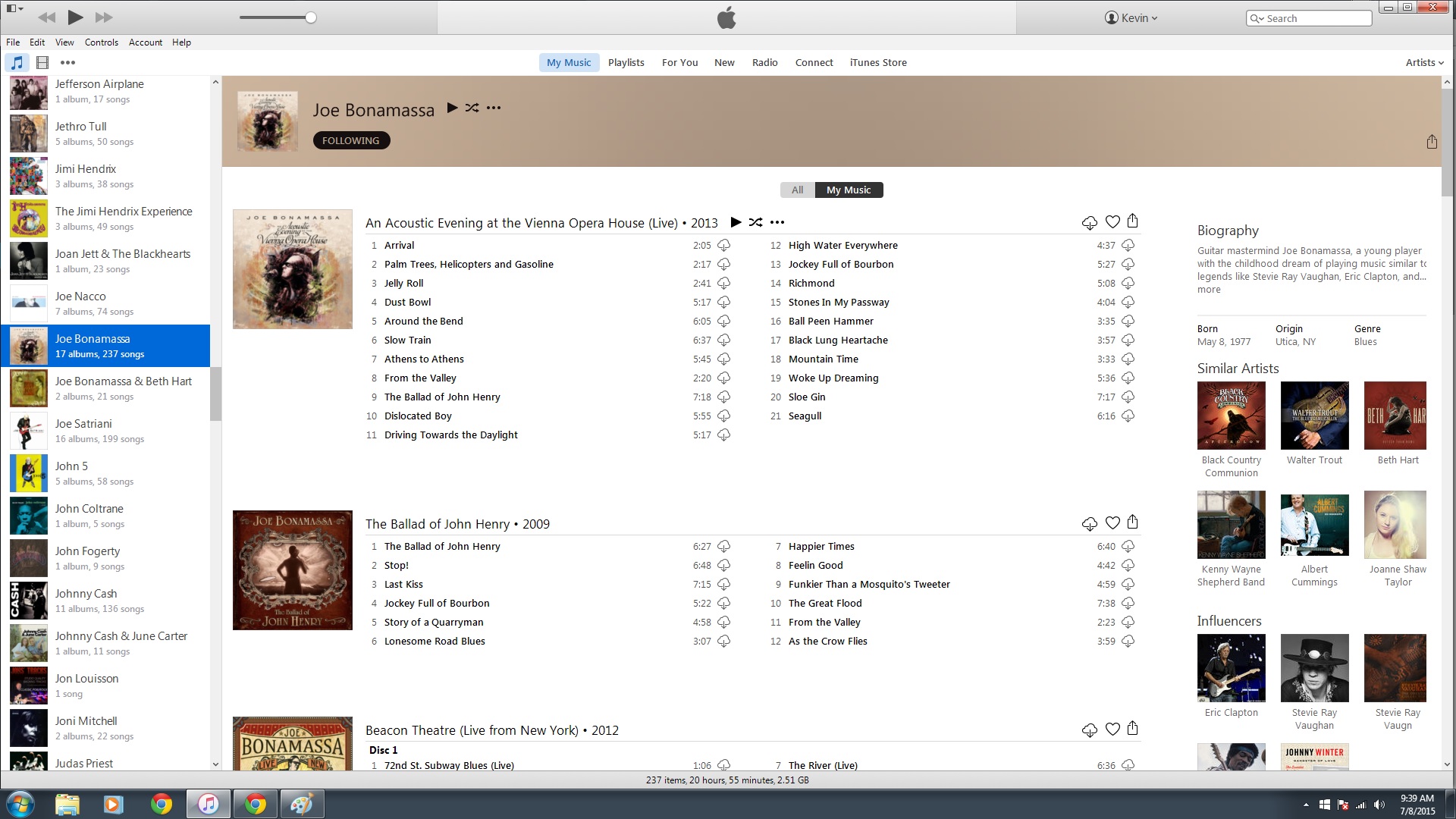Click the volume slider knob
Screen dimensions: 1456x819
click(x=310, y=17)
